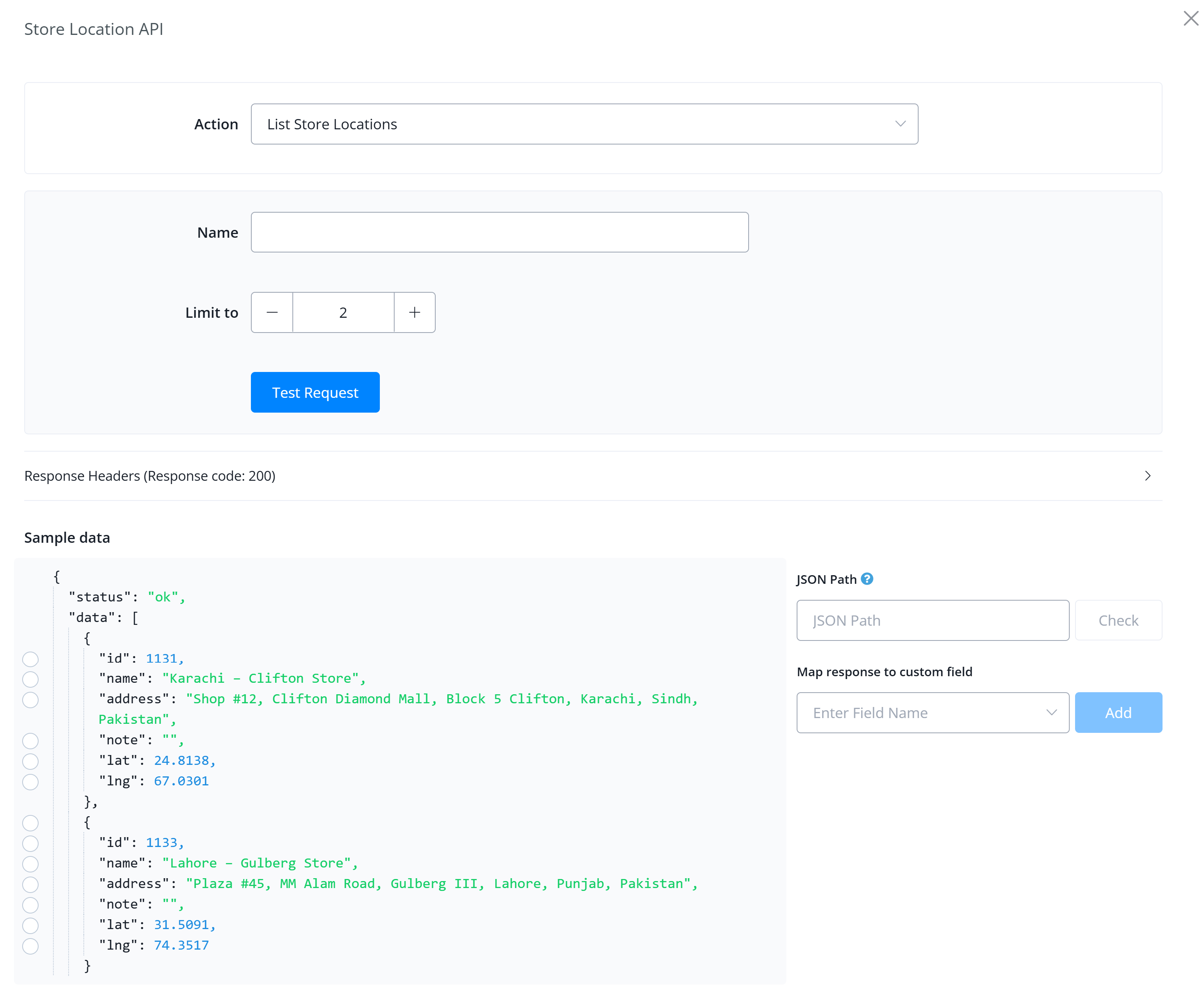Click the Test Request button
Image resolution: width=1204 pixels, height=1003 pixels.
click(x=315, y=392)
